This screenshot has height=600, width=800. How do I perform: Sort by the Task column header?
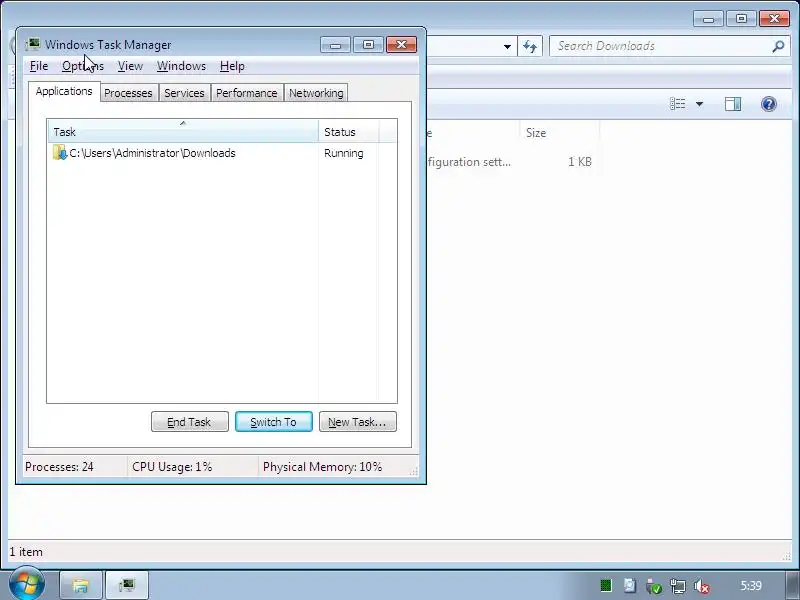click(x=183, y=132)
